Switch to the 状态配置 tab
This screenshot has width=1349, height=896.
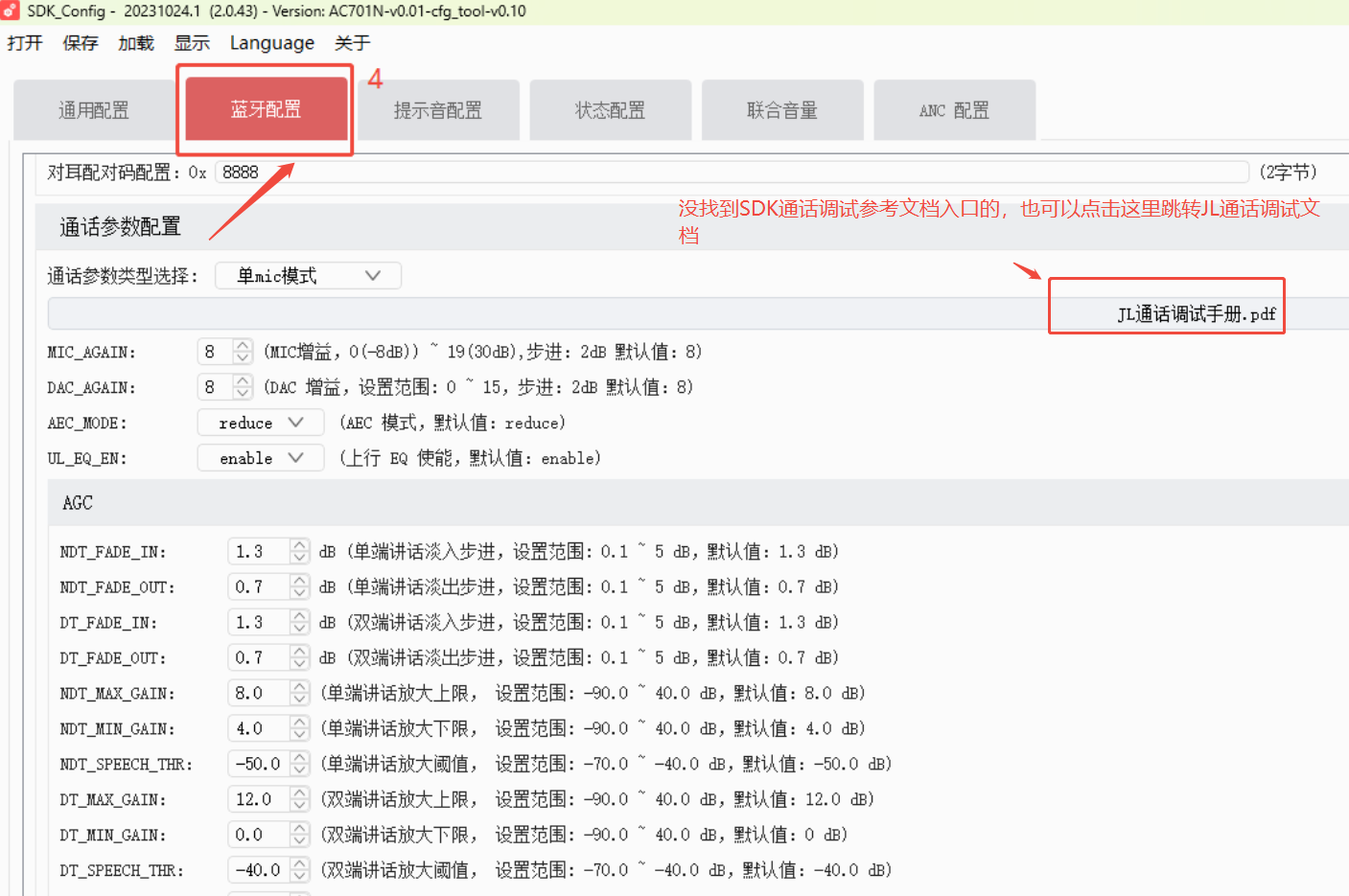pyautogui.click(x=610, y=110)
